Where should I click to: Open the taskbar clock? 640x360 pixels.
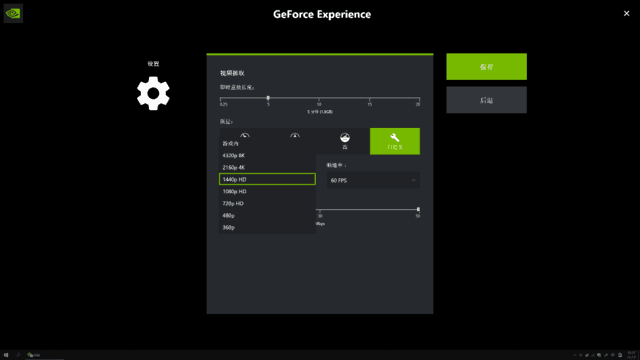(631, 355)
